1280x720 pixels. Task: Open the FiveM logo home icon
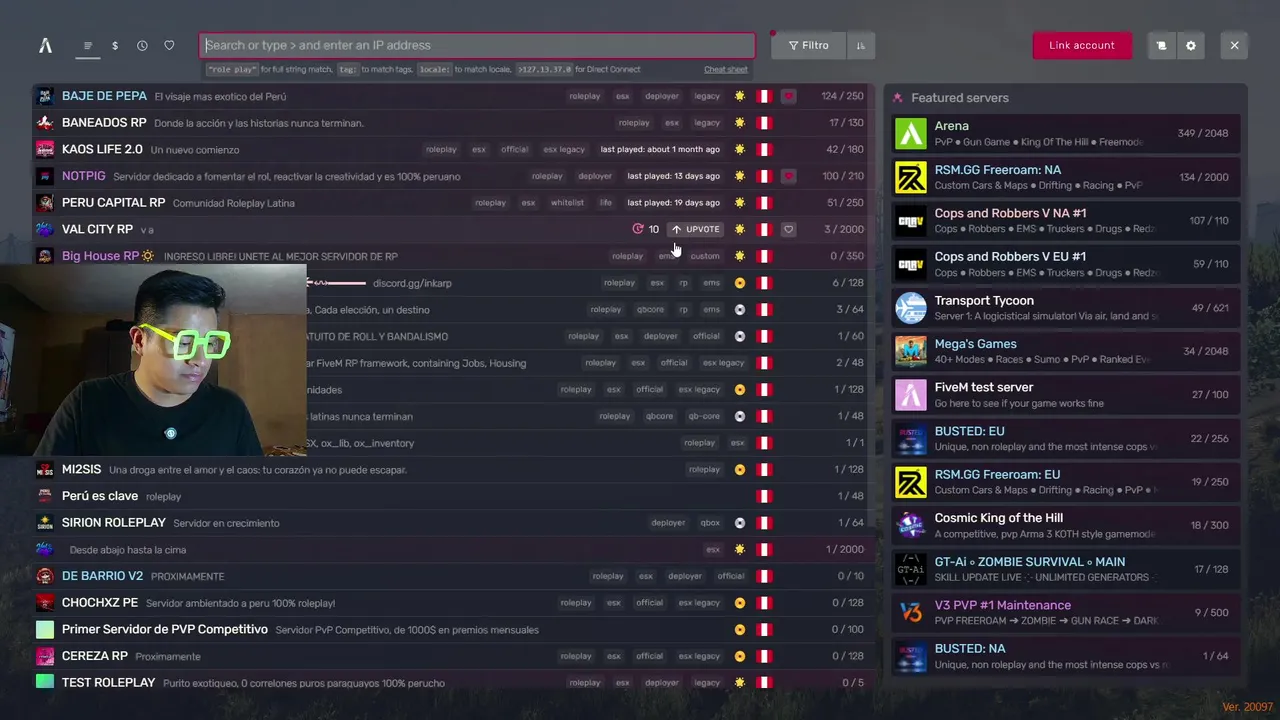45,45
